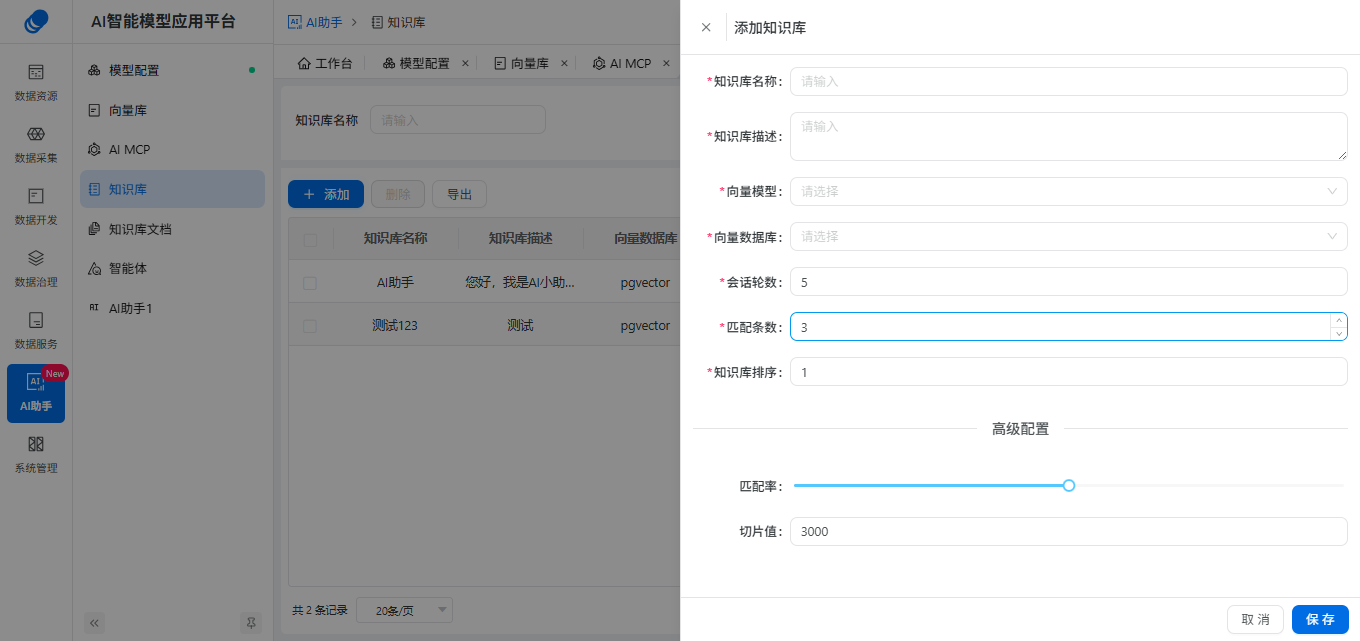Click the 导出 button
Viewport: 1360px width, 641px height.
point(460,194)
